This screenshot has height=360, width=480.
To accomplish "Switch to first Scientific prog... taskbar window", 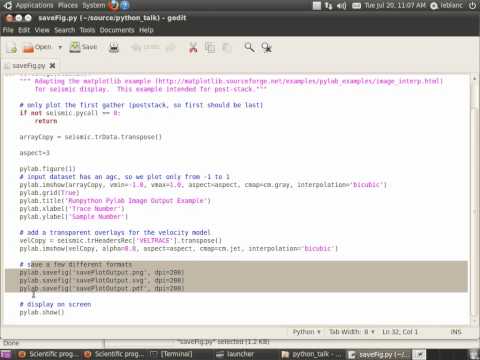I will pos(47,354).
